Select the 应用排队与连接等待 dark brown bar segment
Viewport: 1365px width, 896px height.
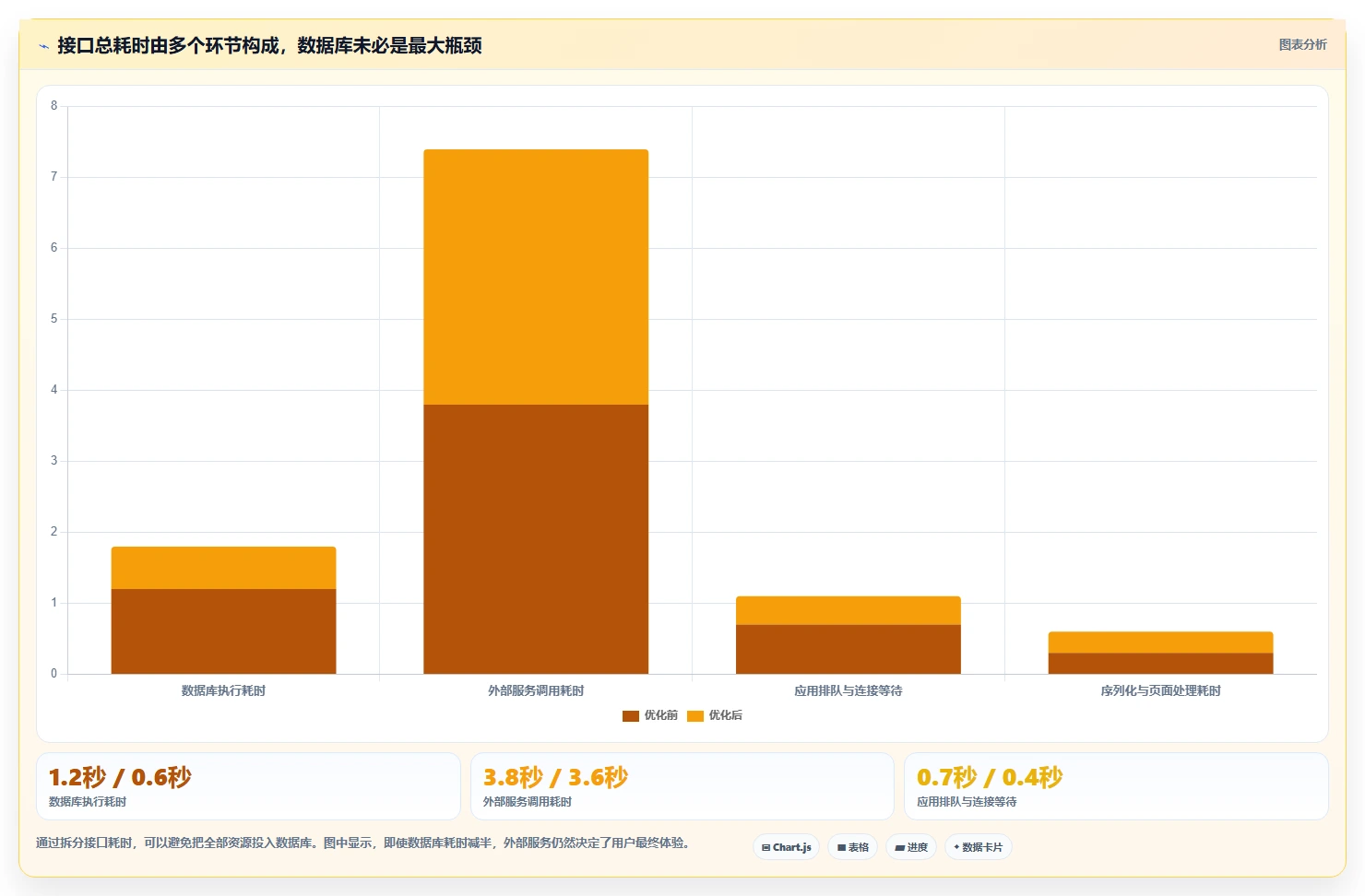point(849,649)
